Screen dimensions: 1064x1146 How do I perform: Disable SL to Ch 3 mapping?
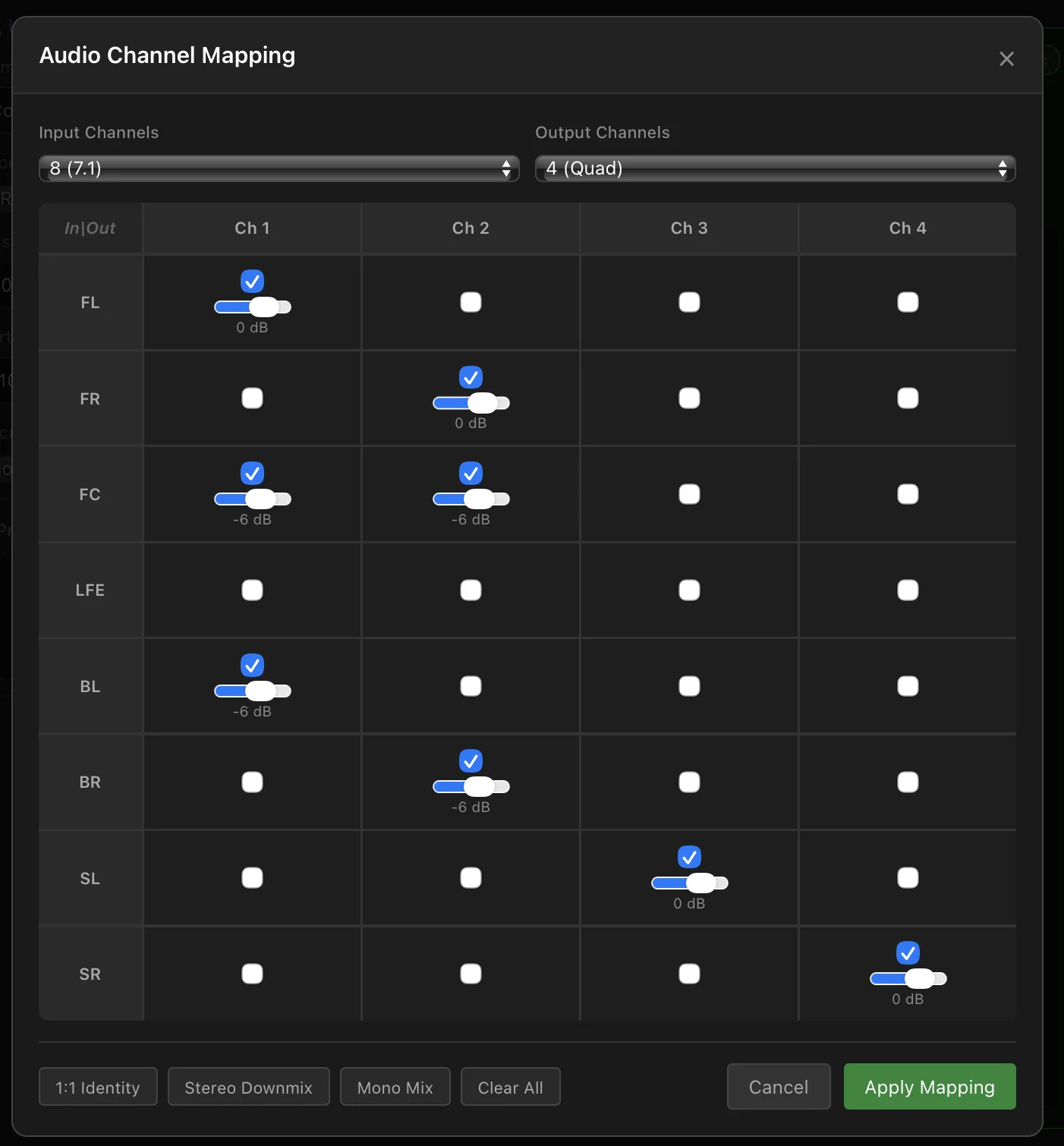(688, 858)
